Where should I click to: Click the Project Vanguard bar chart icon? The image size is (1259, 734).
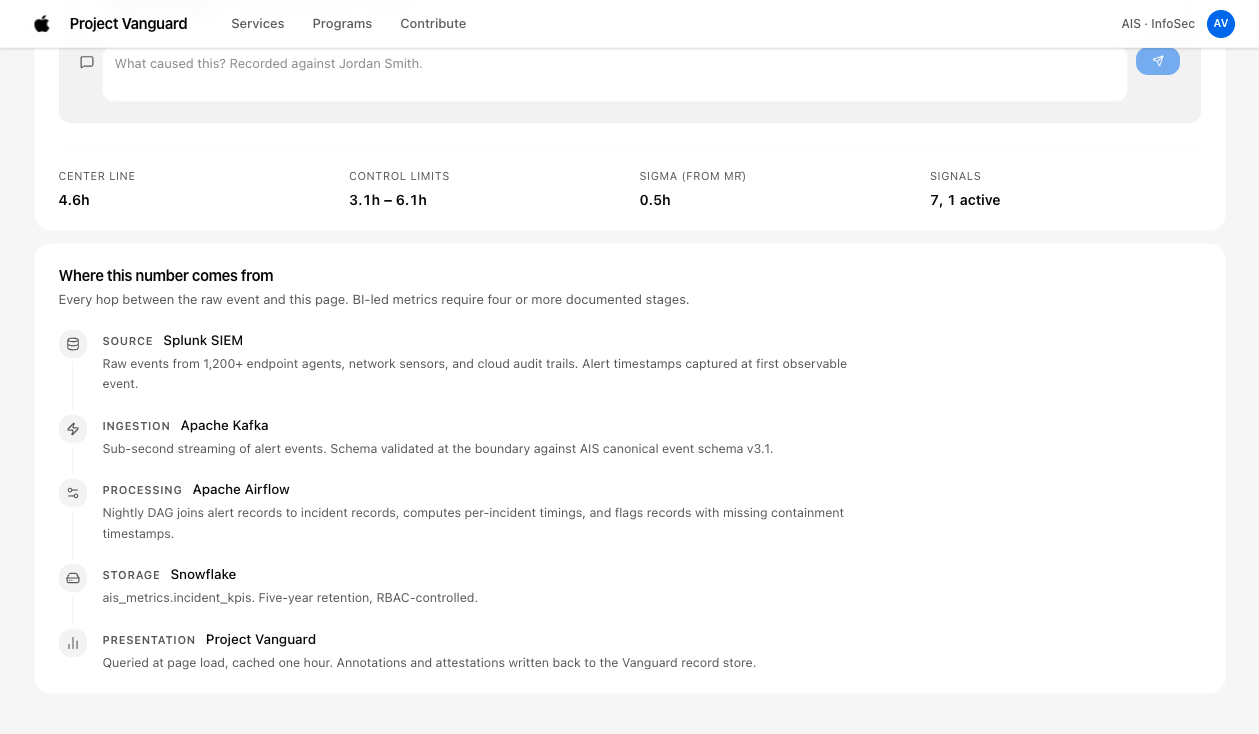73,643
